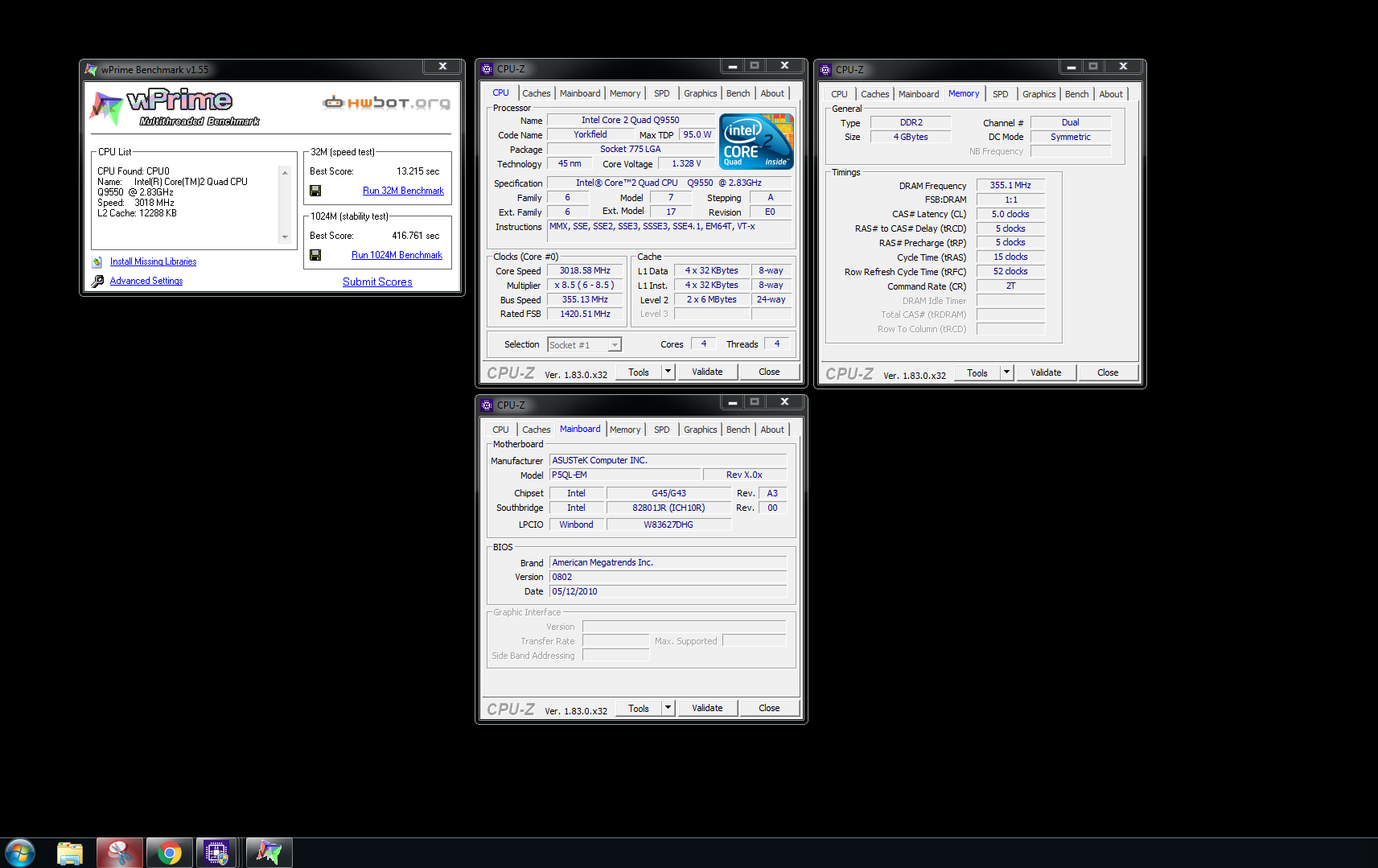Viewport: 1378px width, 868px height.
Task: Switch to wPrime via its taskbar icon
Action: [269, 853]
